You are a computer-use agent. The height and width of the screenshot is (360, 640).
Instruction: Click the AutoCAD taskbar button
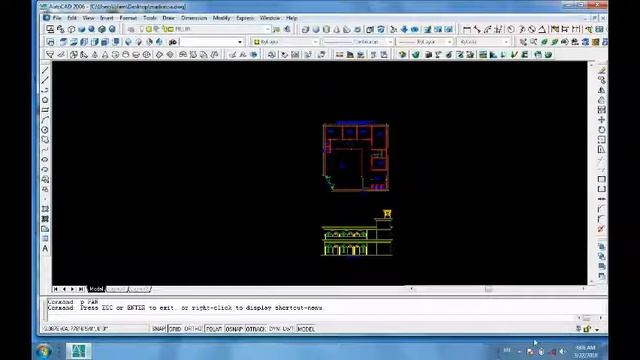click(79, 351)
